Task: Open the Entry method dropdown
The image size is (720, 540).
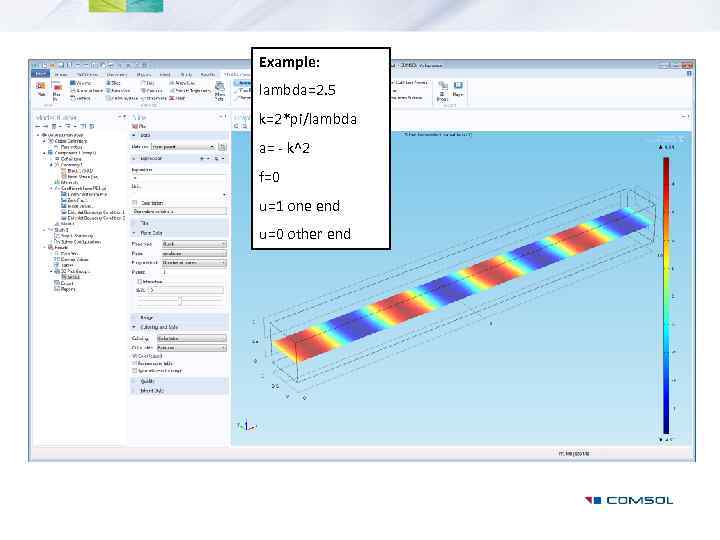Action: tap(194, 263)
